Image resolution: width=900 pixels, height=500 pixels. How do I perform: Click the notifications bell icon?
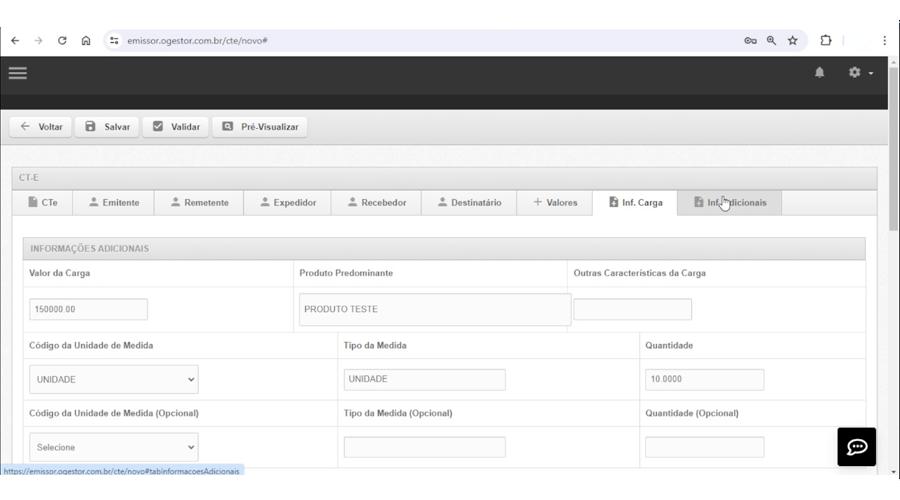click(x=819, y=73)
